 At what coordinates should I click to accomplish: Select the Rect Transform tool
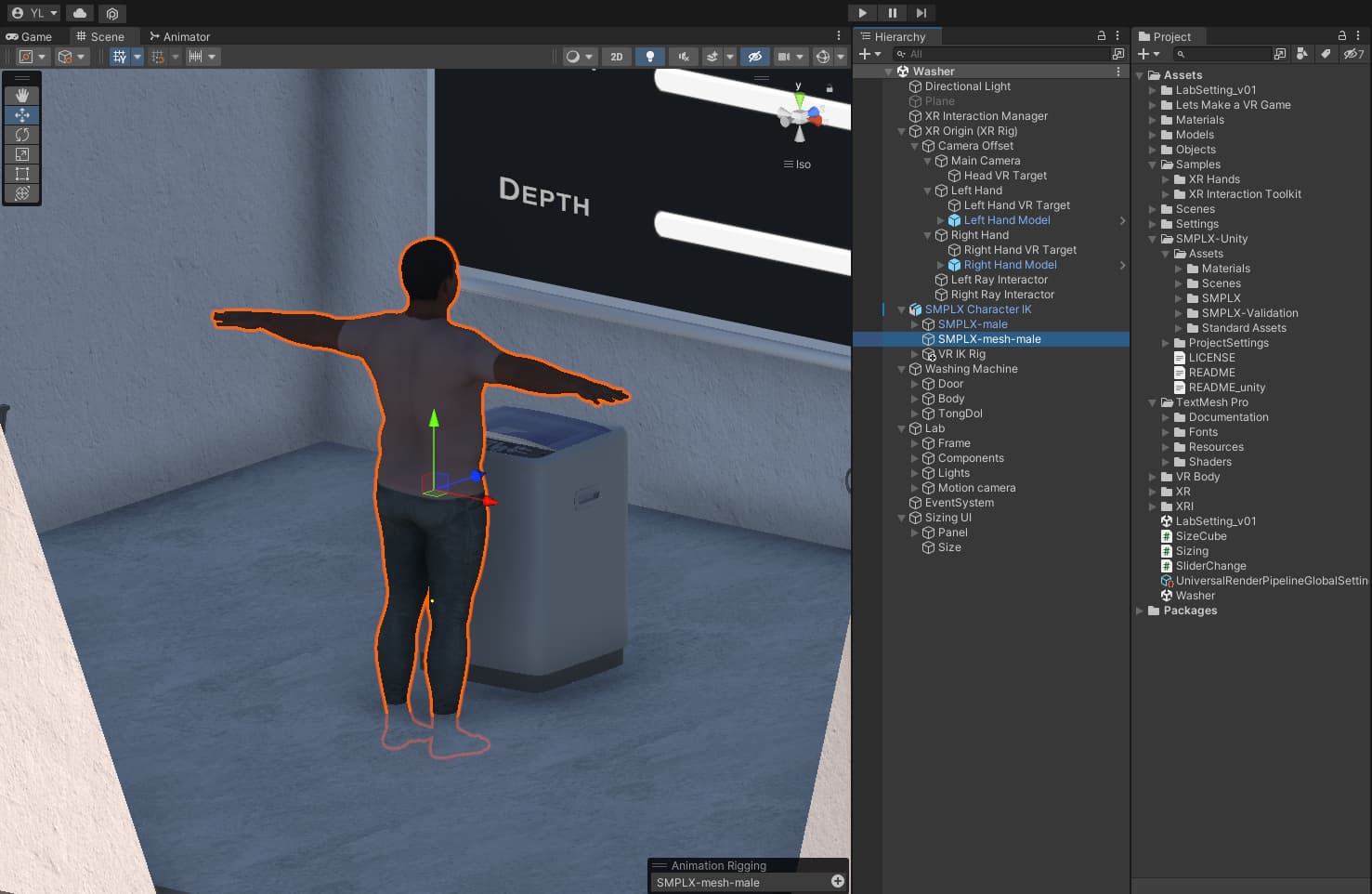point(22,174)
